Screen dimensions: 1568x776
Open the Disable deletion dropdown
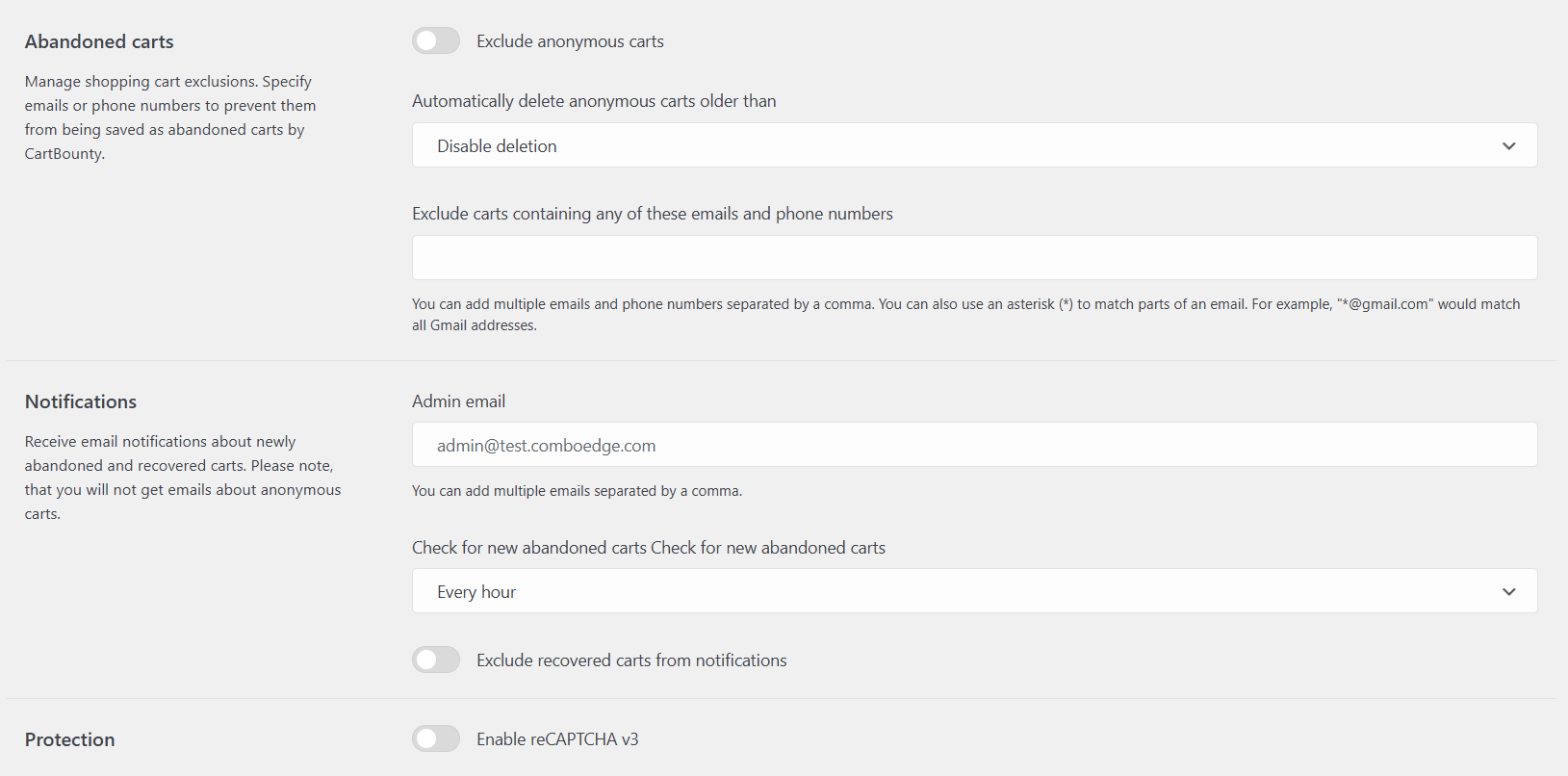(973, 145)
